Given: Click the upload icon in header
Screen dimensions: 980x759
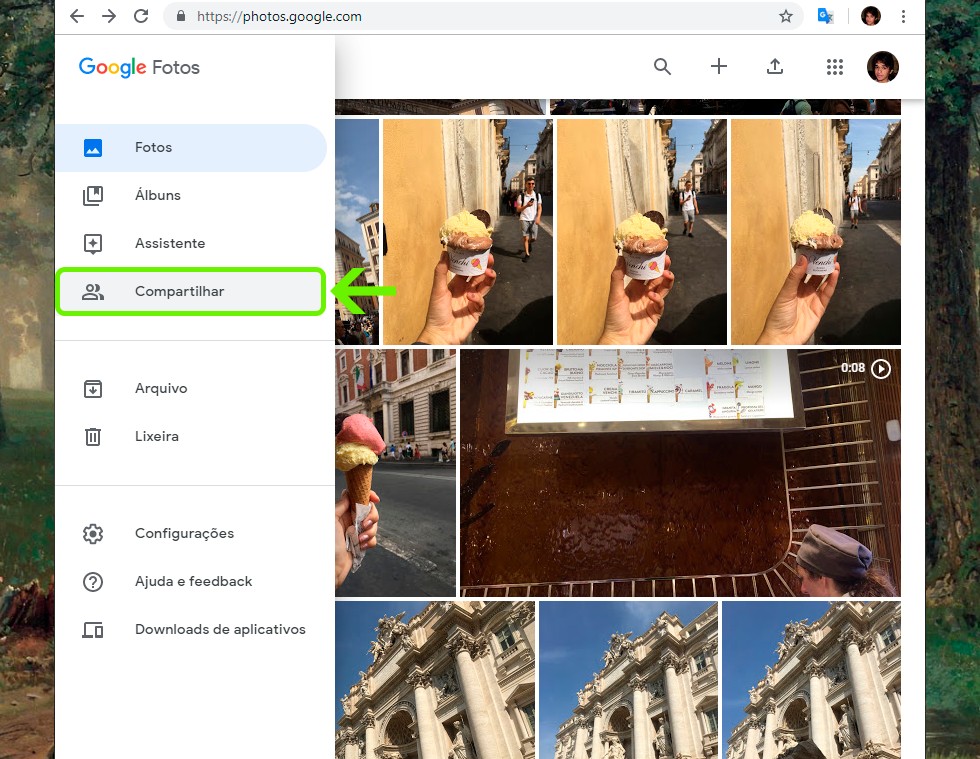Looking at the screenshot, I should tap(774, 67).
